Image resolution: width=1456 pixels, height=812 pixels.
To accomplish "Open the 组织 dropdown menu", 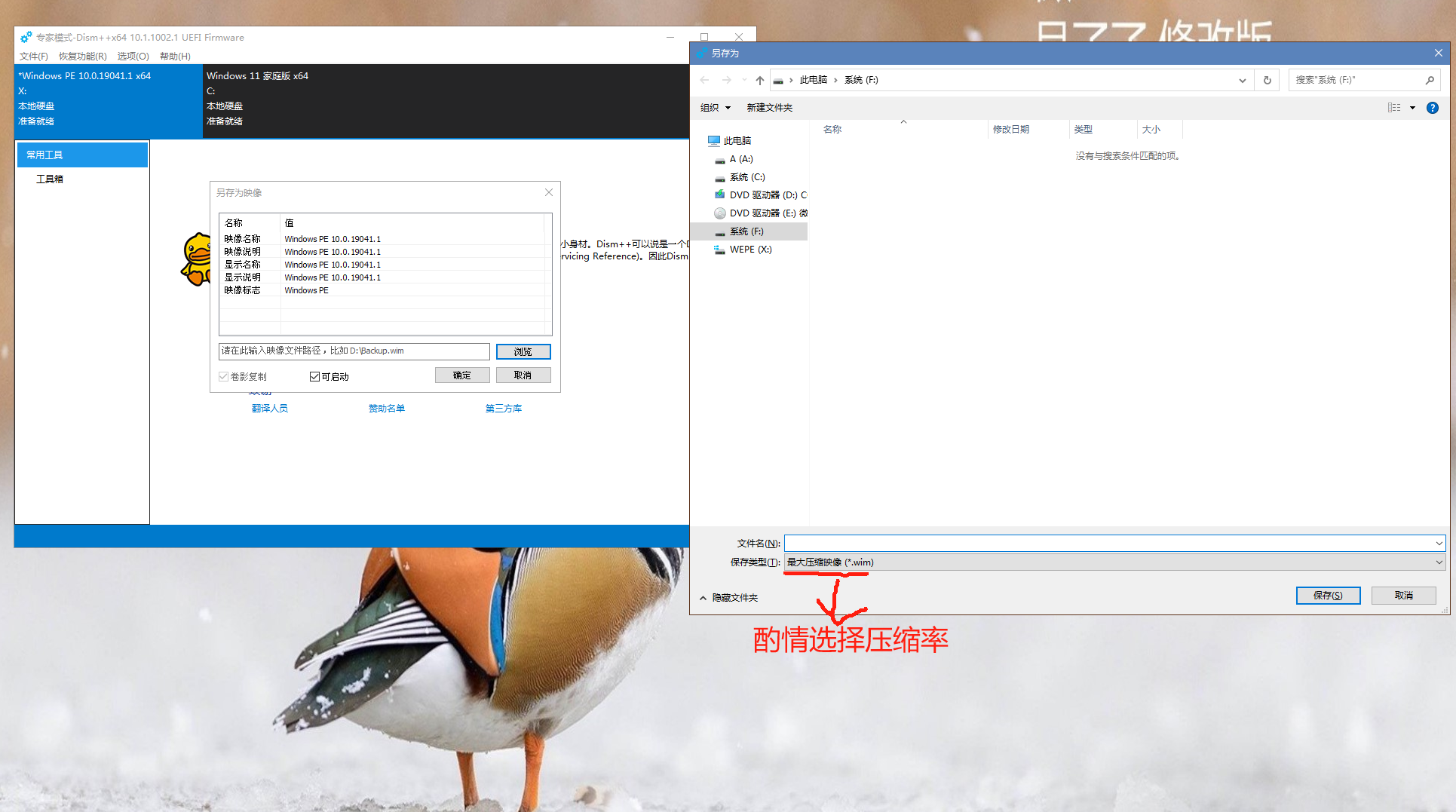I will point(714,107).
